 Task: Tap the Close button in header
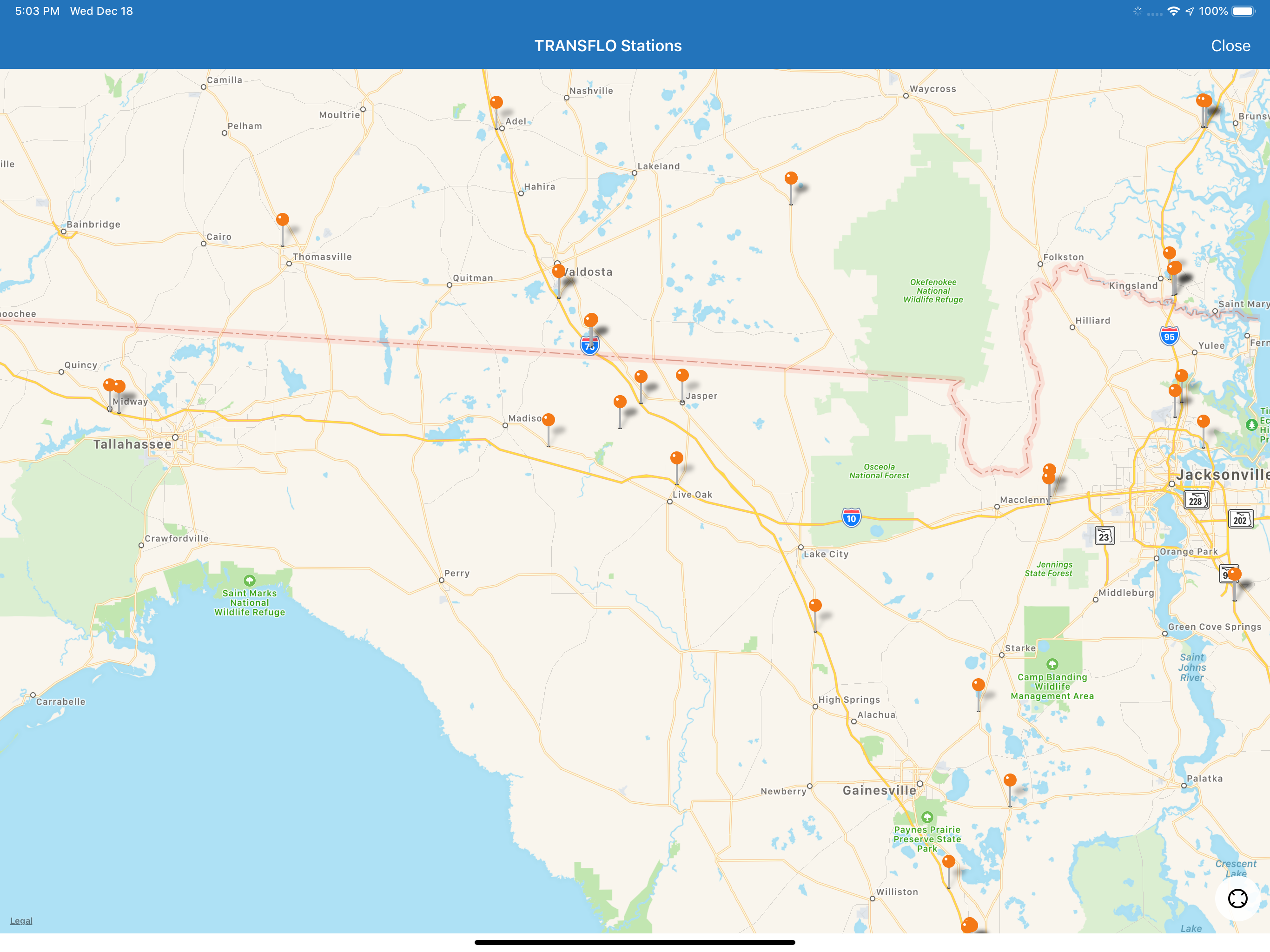(x=1230, y=46)
